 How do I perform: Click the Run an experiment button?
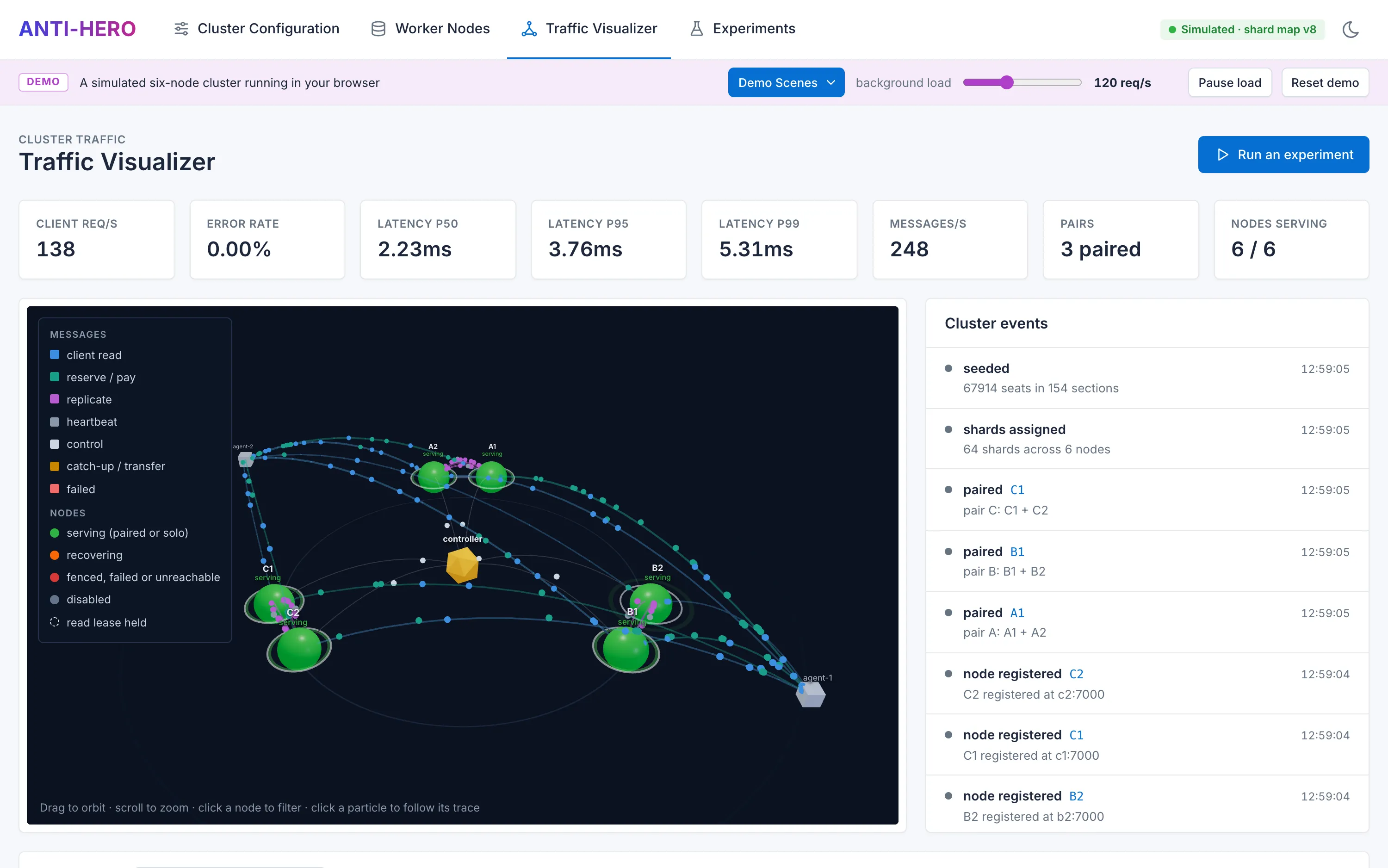click(1283, 155)
